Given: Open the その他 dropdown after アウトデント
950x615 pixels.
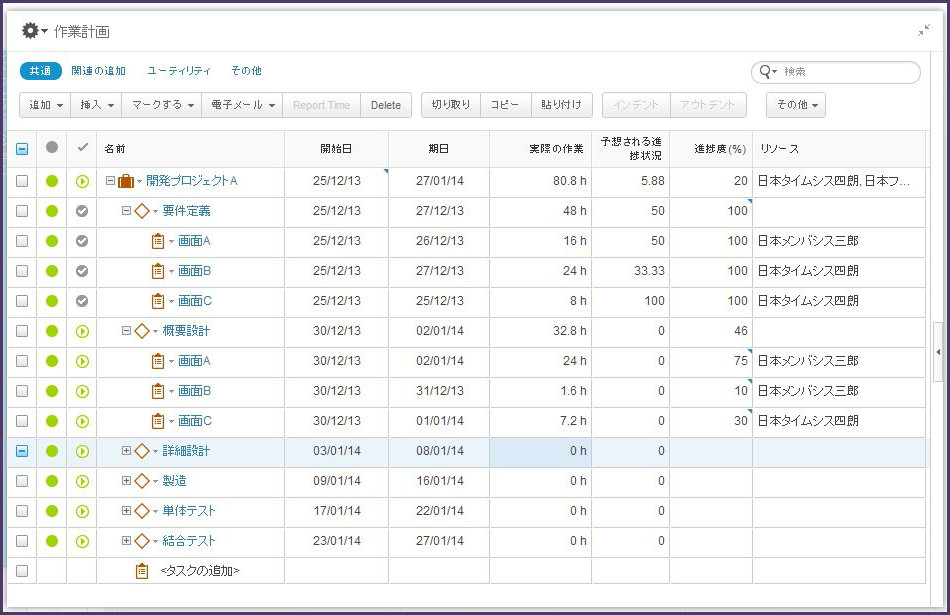Looking at the screenshot, I should pos(796,105).
